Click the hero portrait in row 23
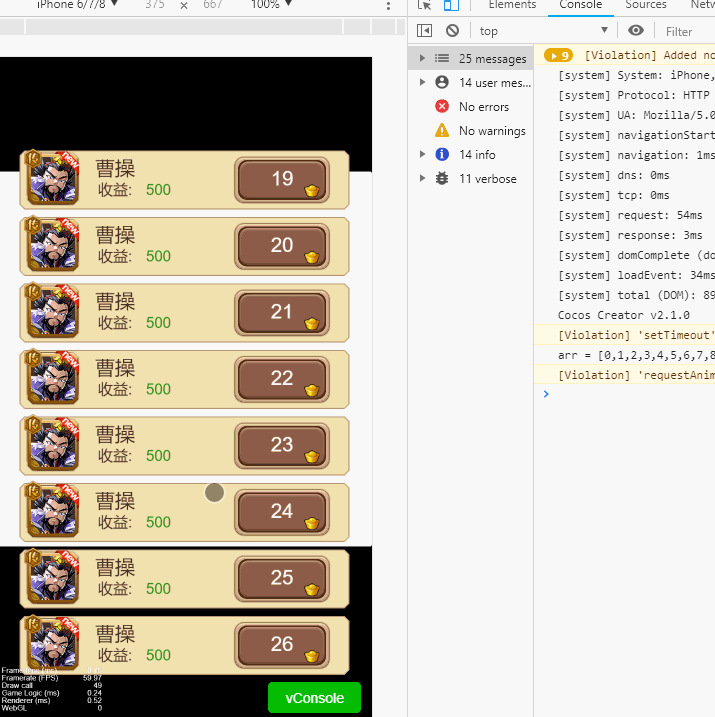Screen dimensions: 715x717 (x=52, y=444)
